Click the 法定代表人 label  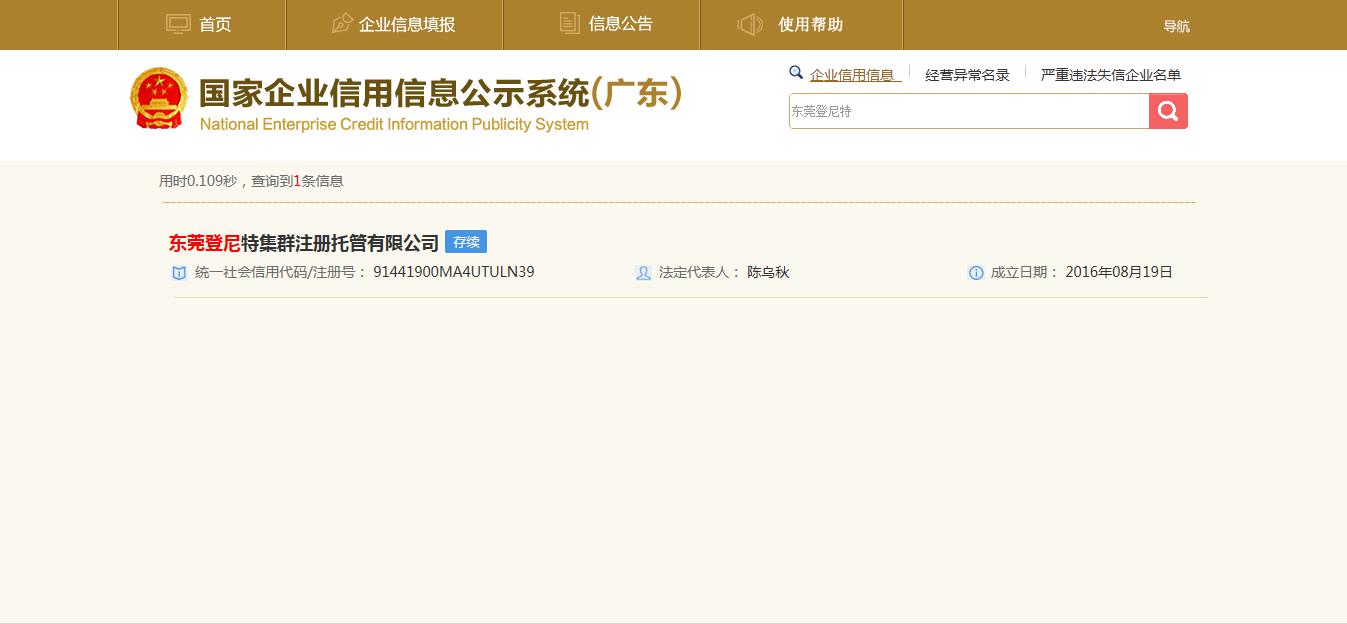click(x=700, y=272)
